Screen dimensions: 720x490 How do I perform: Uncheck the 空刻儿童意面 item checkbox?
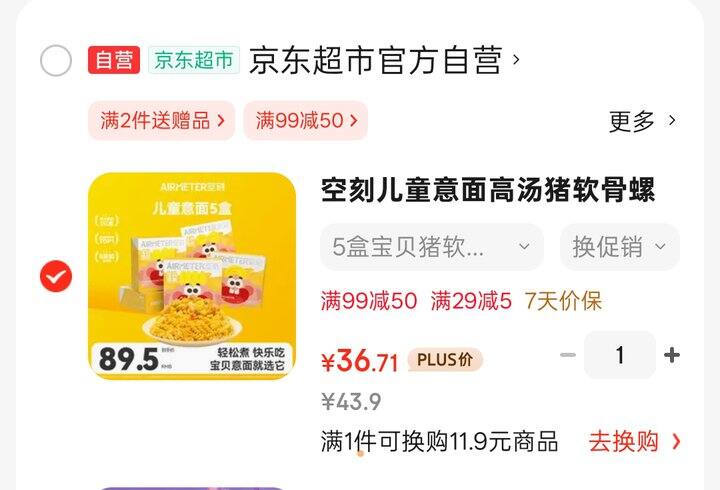click(x=56, y=276)
